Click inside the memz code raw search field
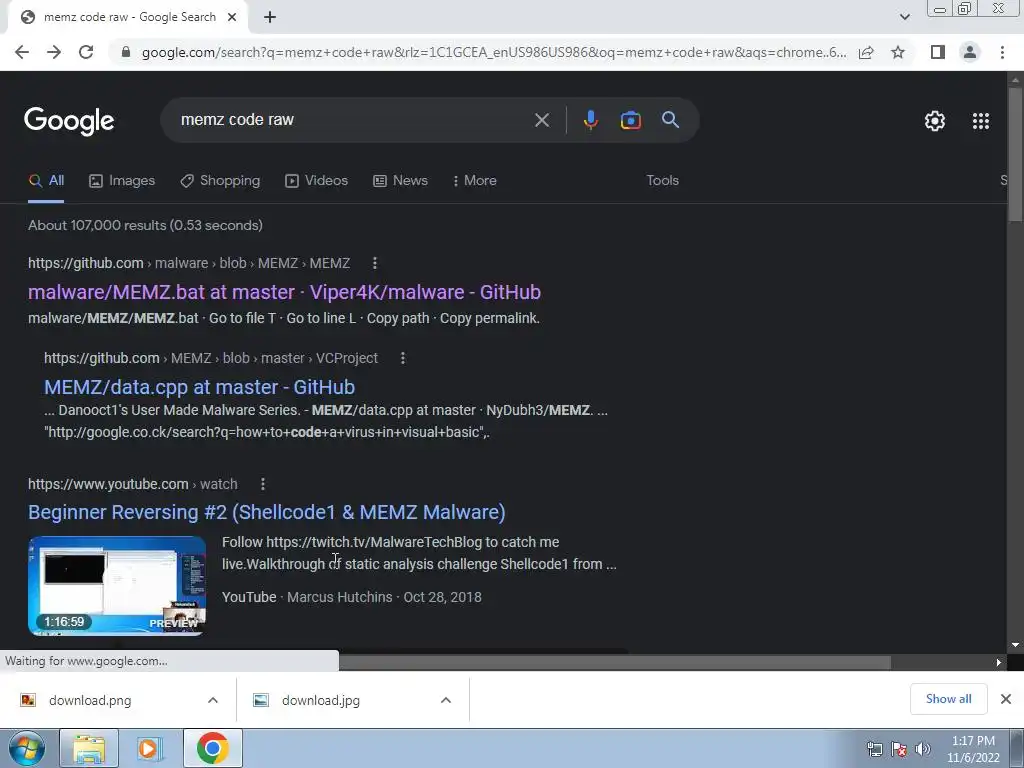The image size is (1024, 768). [x=353, y=120]
